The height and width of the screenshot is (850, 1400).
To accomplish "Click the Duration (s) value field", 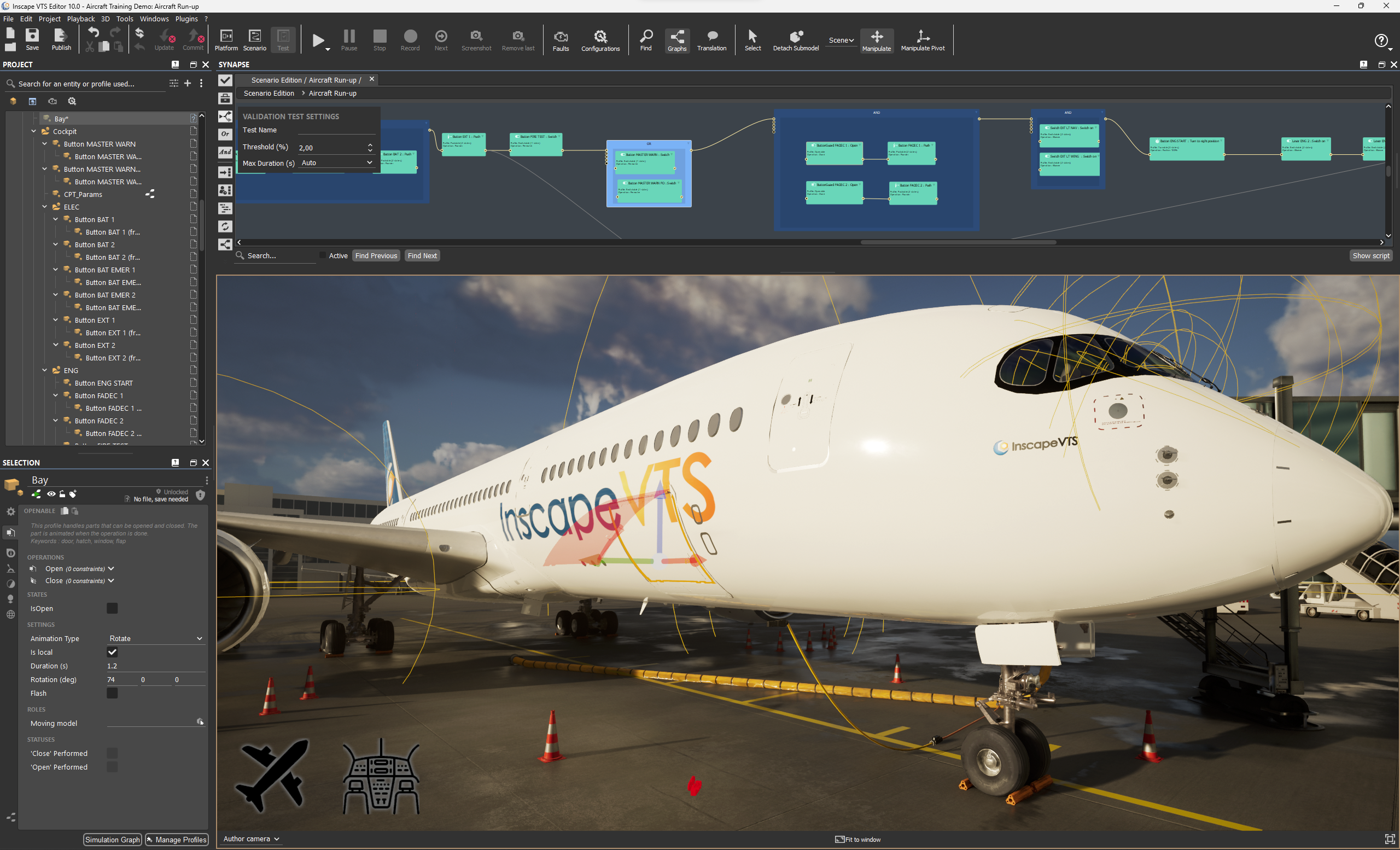I will pos(156,665).
